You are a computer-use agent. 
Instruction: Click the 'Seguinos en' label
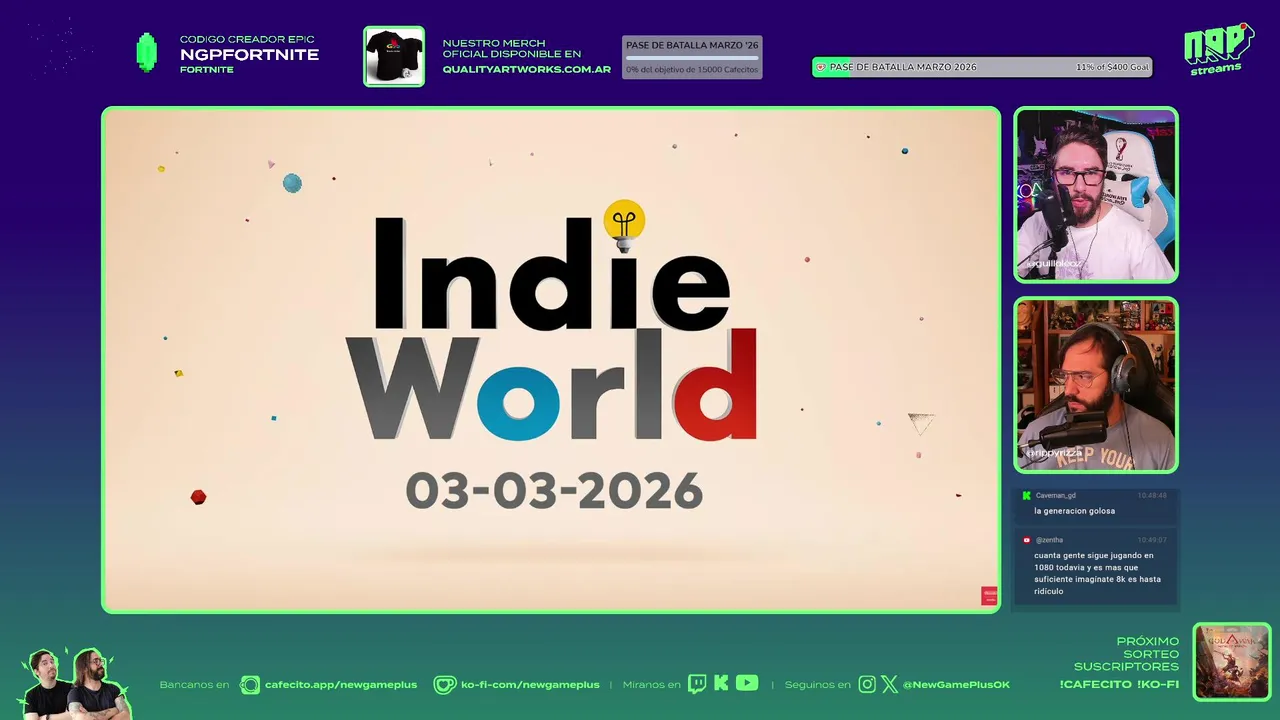click(817, 685)
